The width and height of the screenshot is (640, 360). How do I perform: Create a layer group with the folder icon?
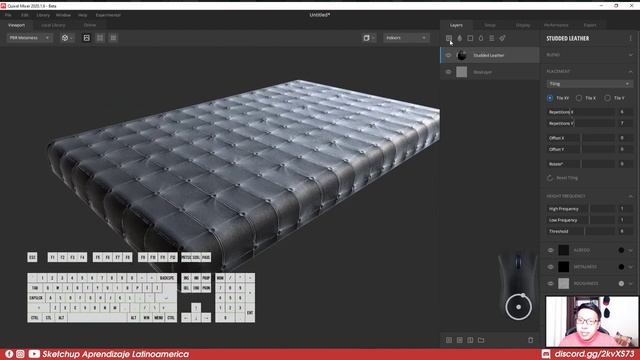coord(481,340)
